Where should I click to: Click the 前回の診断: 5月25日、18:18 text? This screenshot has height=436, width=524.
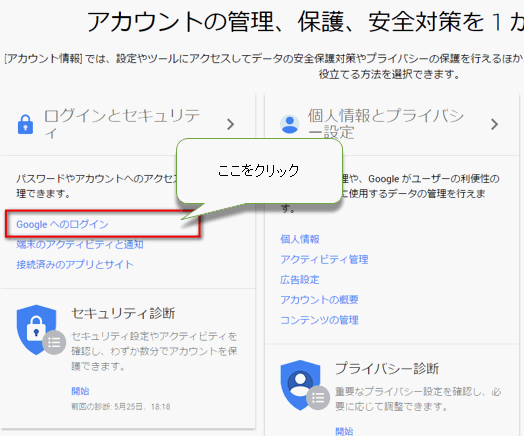pos(121,407)
